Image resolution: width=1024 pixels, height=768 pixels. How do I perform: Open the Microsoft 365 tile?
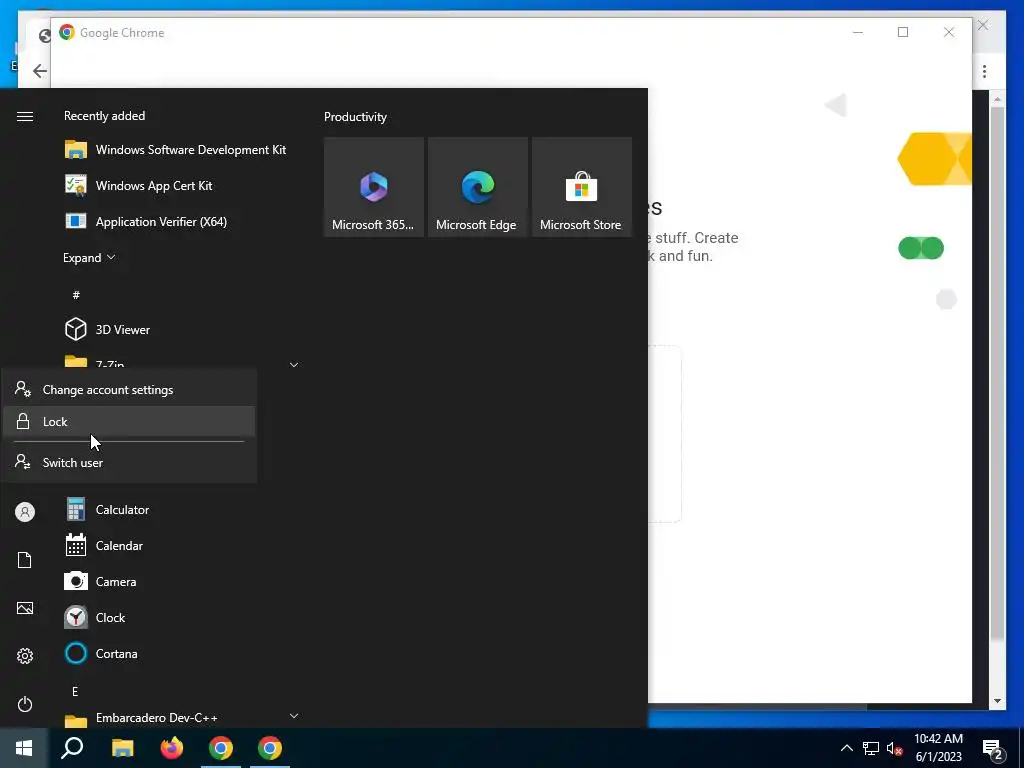pyautogui.click(x=374, y=187)
